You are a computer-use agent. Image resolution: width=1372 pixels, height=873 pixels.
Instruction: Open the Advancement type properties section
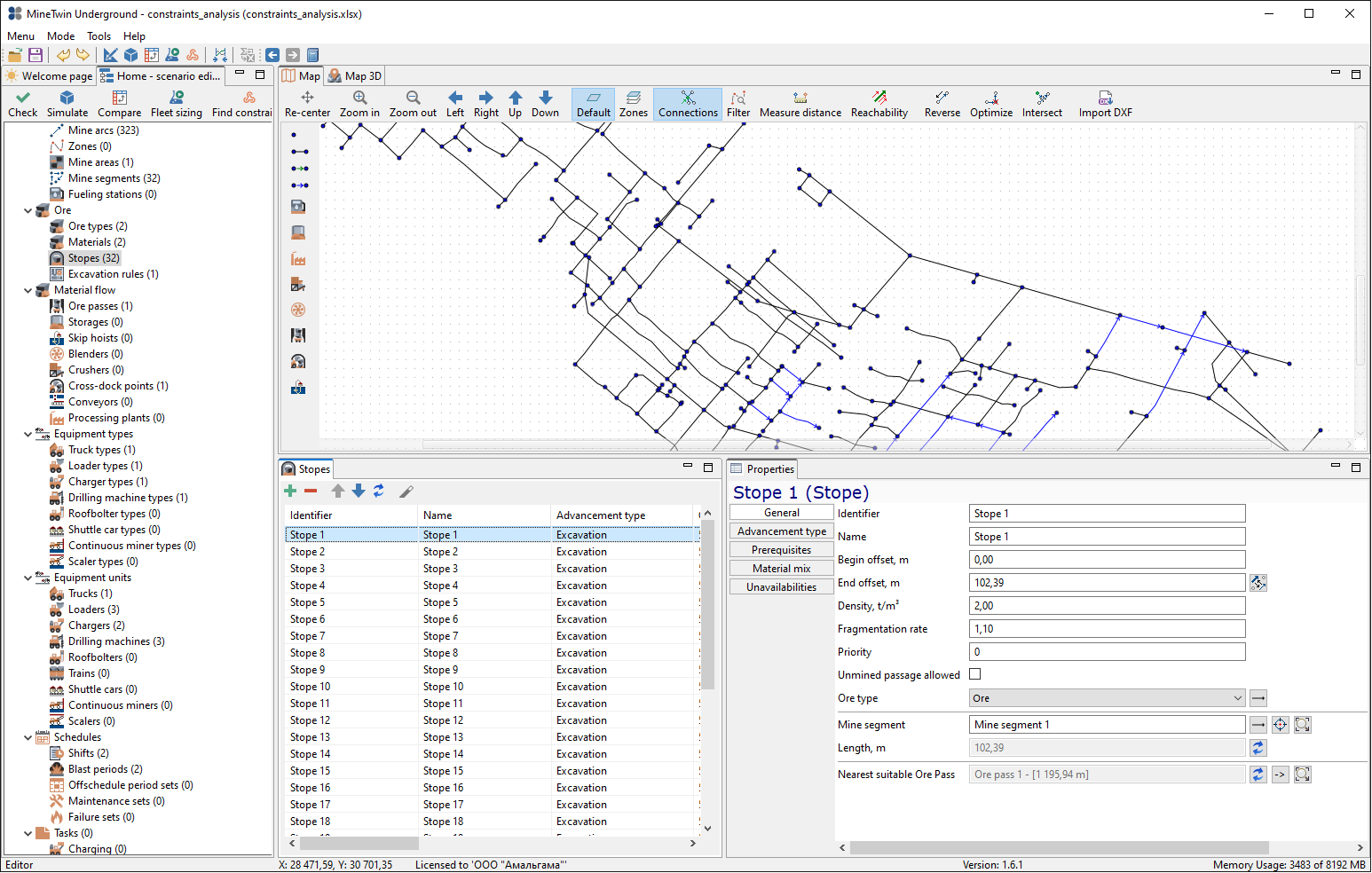(x=782, y=531)
